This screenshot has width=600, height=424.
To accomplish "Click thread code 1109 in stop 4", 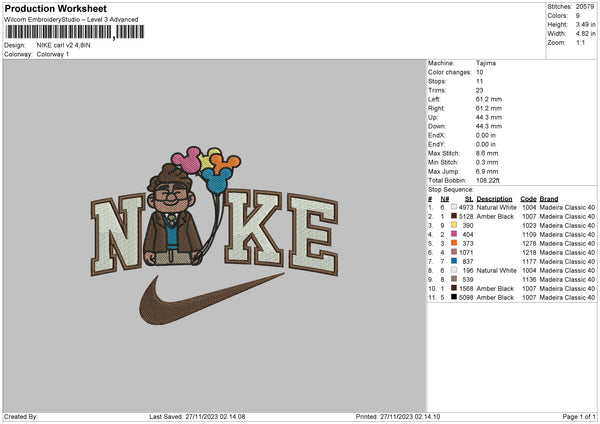I will click(529, 234).
